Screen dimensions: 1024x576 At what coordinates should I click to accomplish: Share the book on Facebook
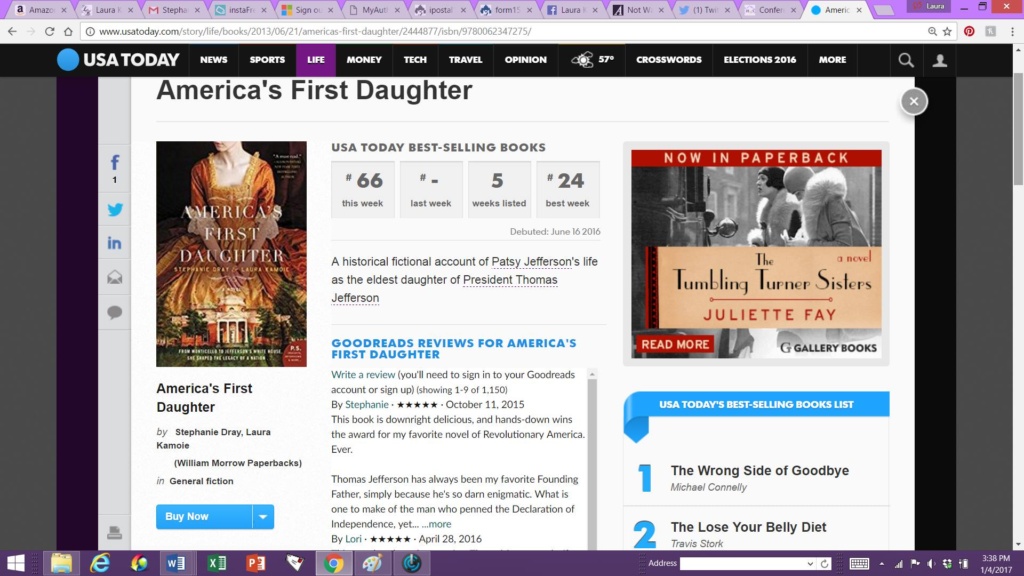(115, 163)
